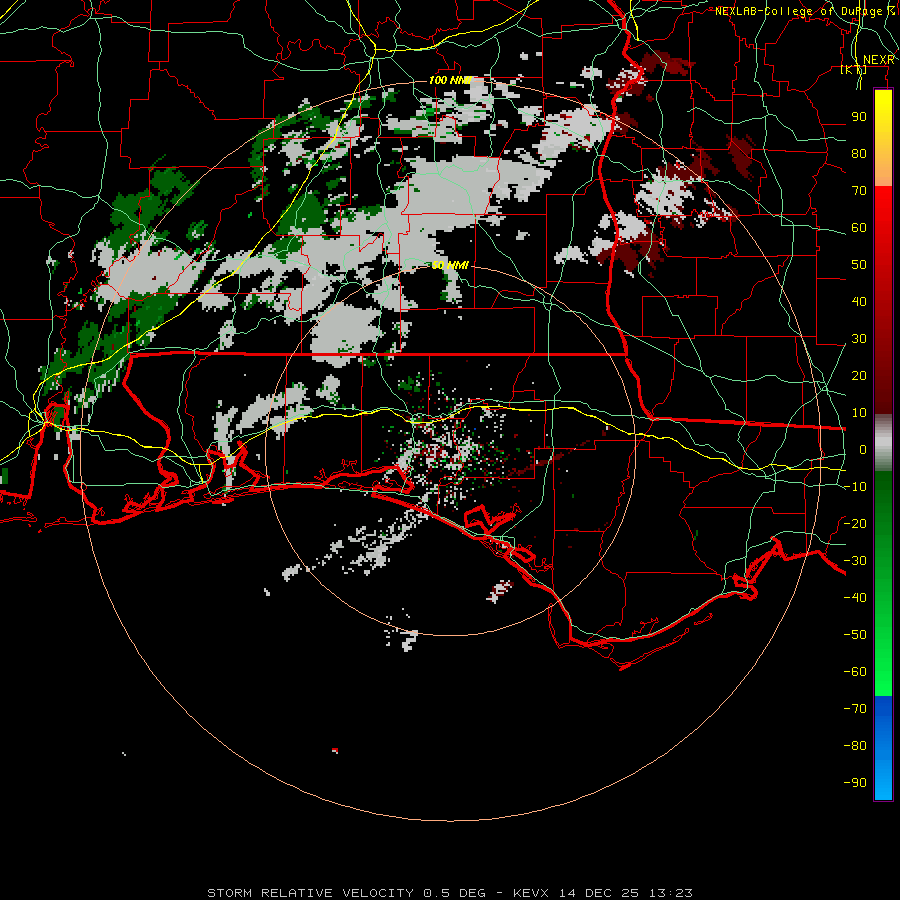Click the -20 scale label

tap(855, 523)
